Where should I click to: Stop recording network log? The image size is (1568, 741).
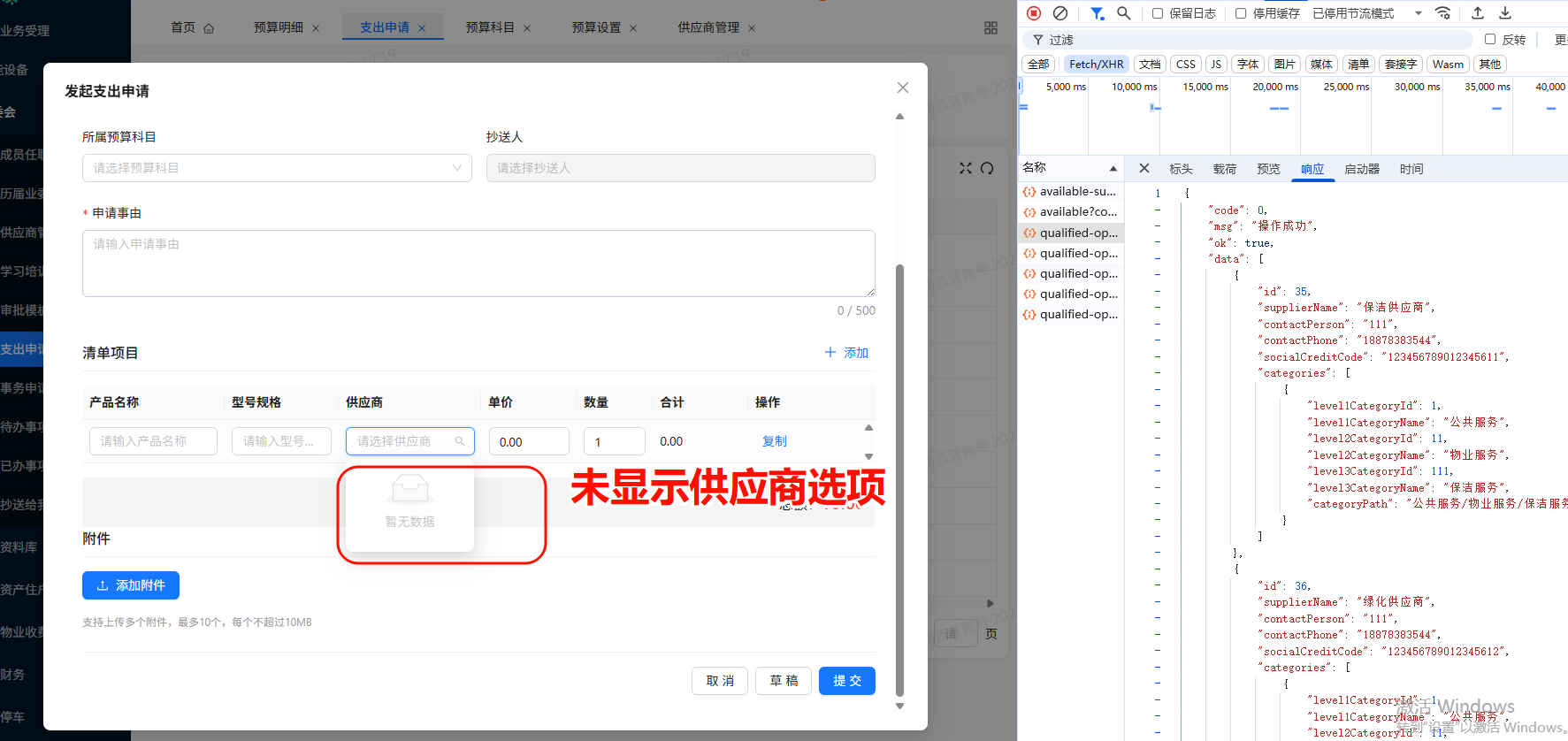(1033, 13)
